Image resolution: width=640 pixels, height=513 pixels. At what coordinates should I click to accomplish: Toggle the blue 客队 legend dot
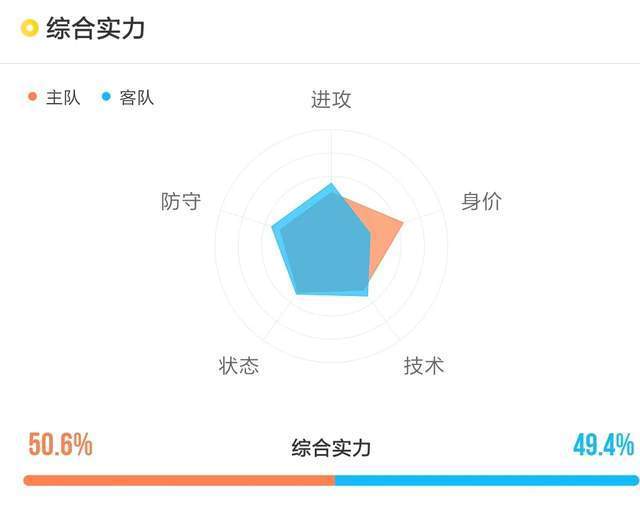106,97
